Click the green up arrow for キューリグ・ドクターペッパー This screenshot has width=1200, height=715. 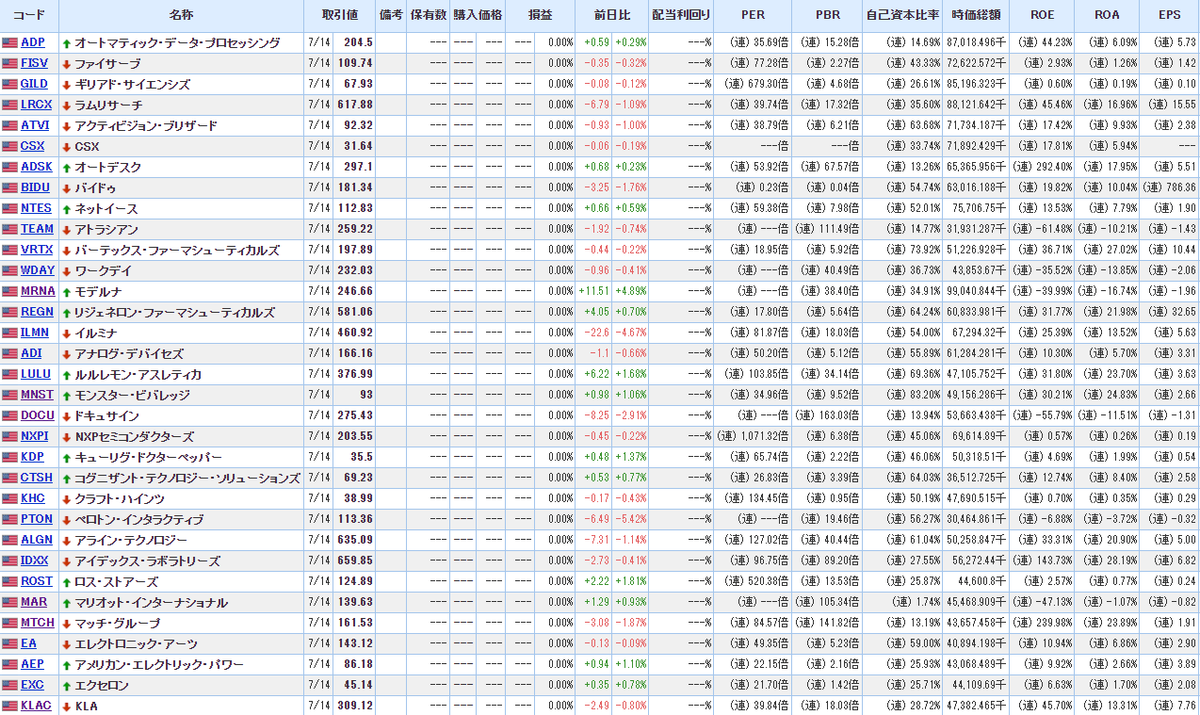[66, 458]
